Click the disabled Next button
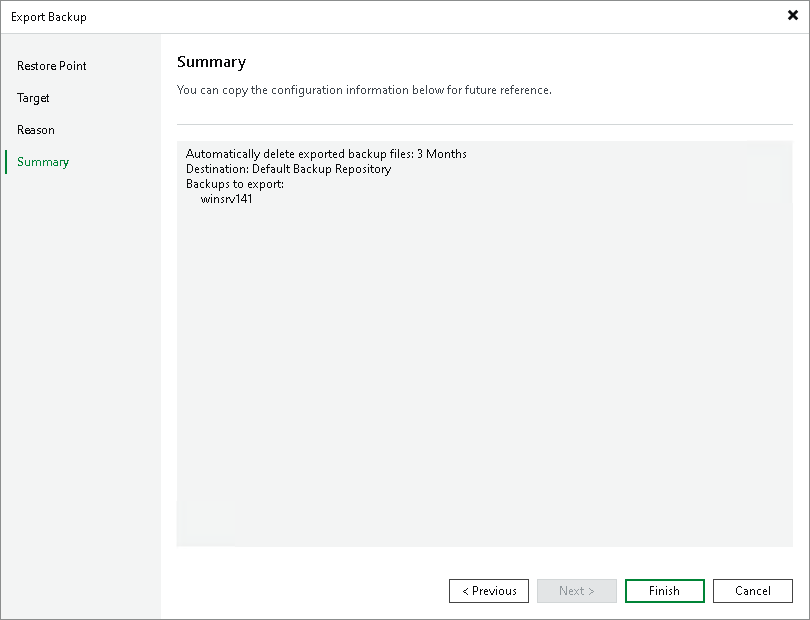 pyautogui.click(x=577, y=591)
